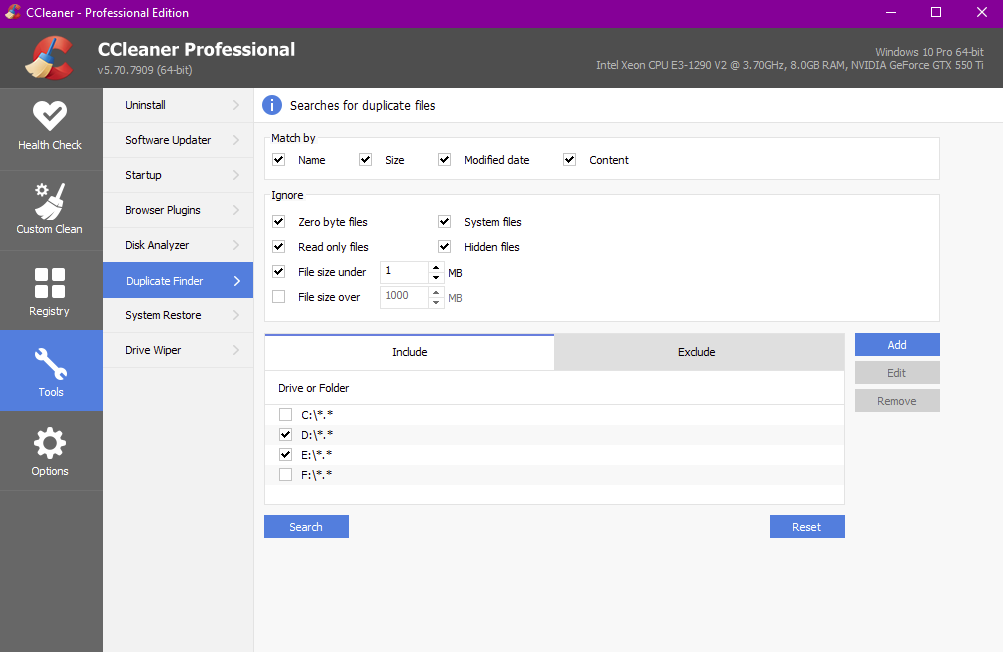
Task: Switch to the Include tab
Action: click(409, 352)
